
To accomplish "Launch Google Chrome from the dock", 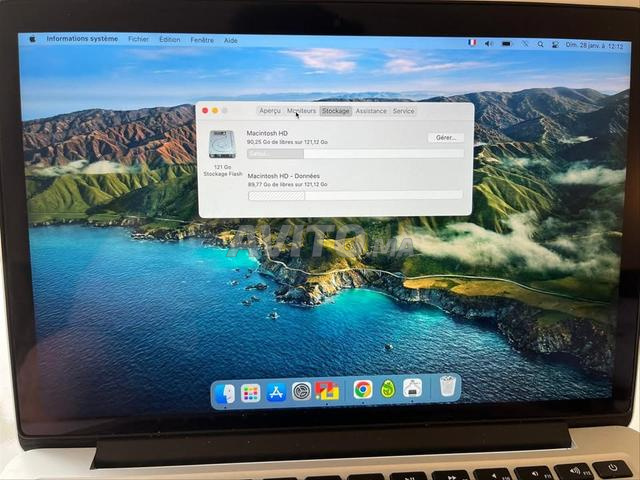I will 363,389.
